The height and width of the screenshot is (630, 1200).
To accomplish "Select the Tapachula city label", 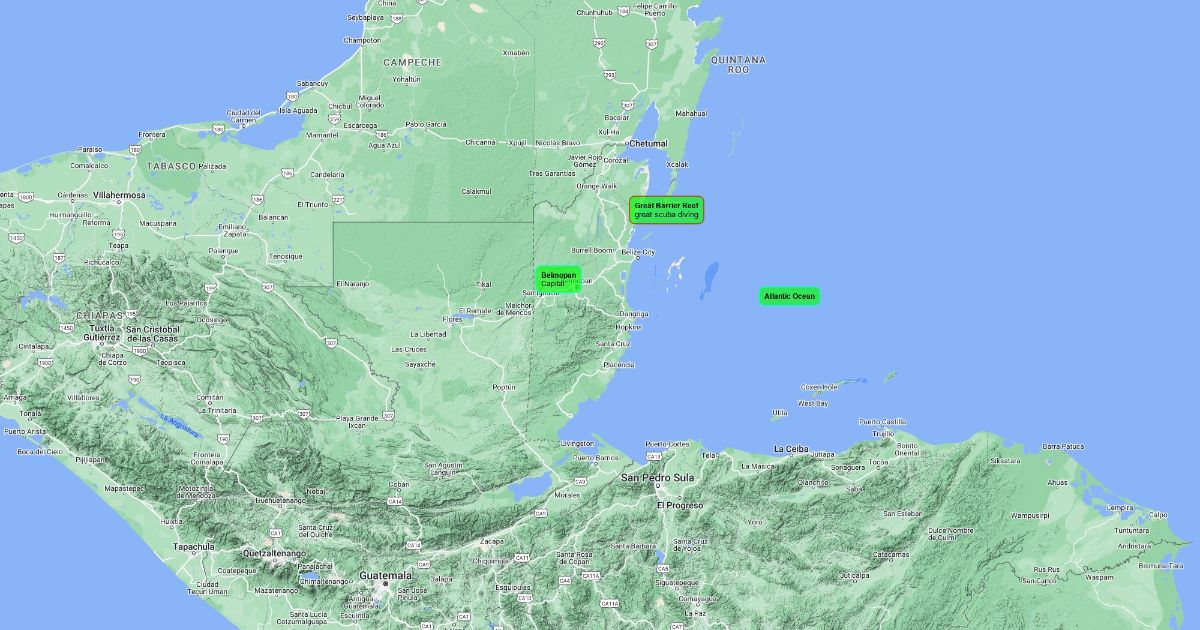I will click(193, 547).
